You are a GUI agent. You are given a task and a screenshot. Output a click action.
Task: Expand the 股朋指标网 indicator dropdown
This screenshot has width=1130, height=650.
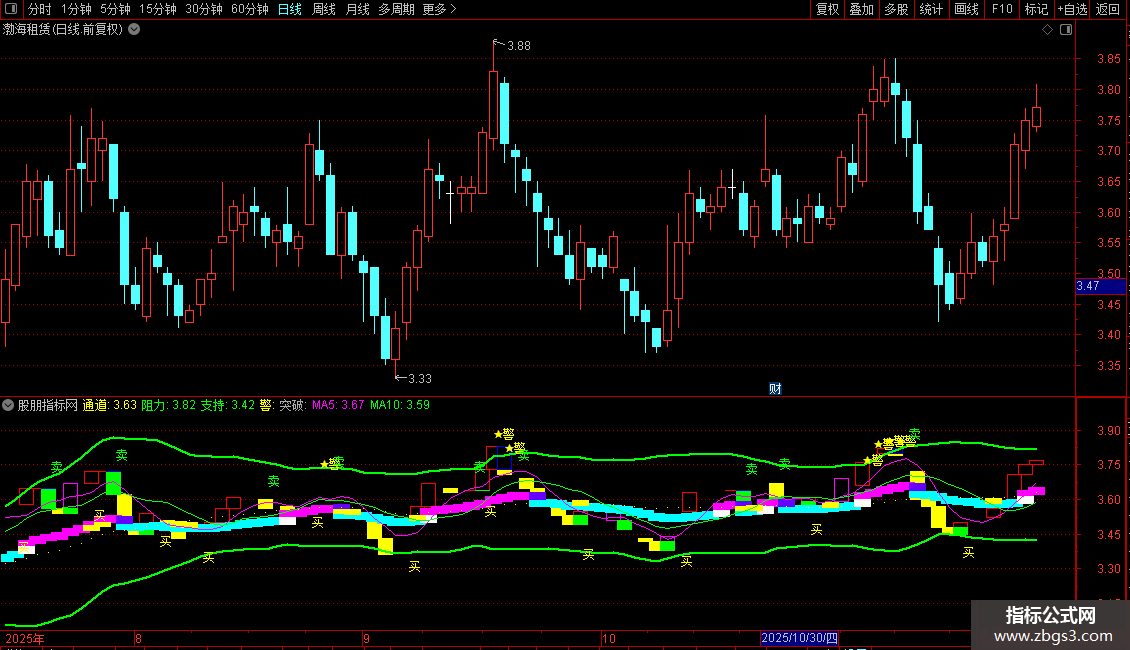(9, 406)
